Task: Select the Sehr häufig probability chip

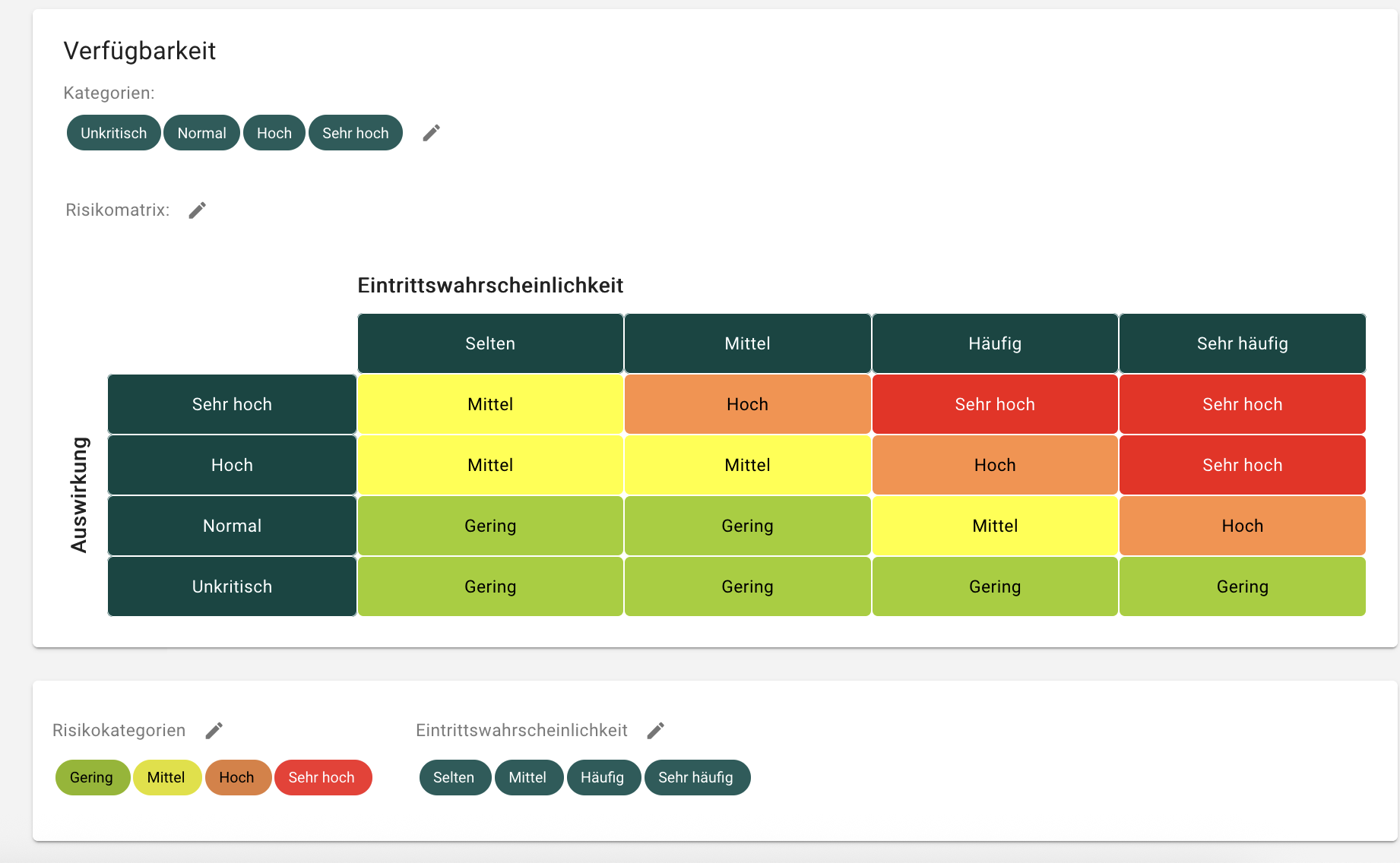Action: tap(696, 777)
